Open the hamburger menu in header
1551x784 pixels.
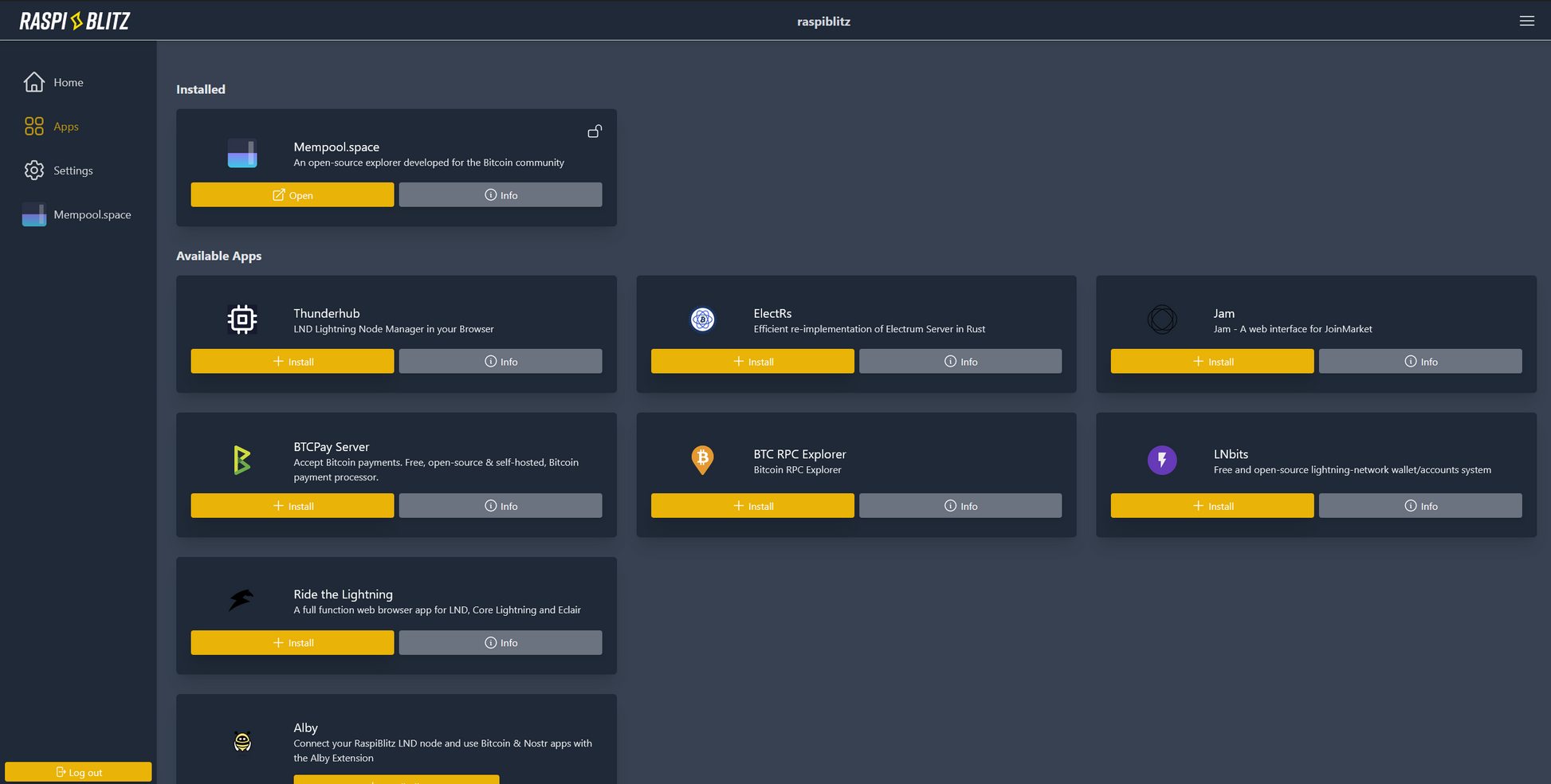(1526, 22)
